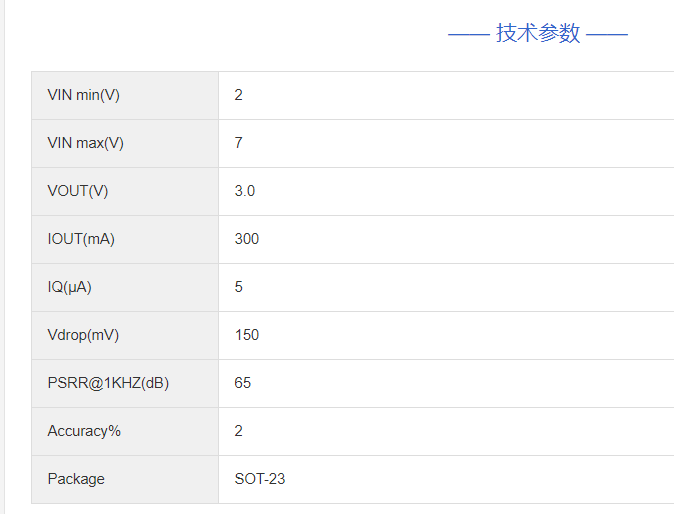Click the Accuracy% value 2

[x=239, y=431]
